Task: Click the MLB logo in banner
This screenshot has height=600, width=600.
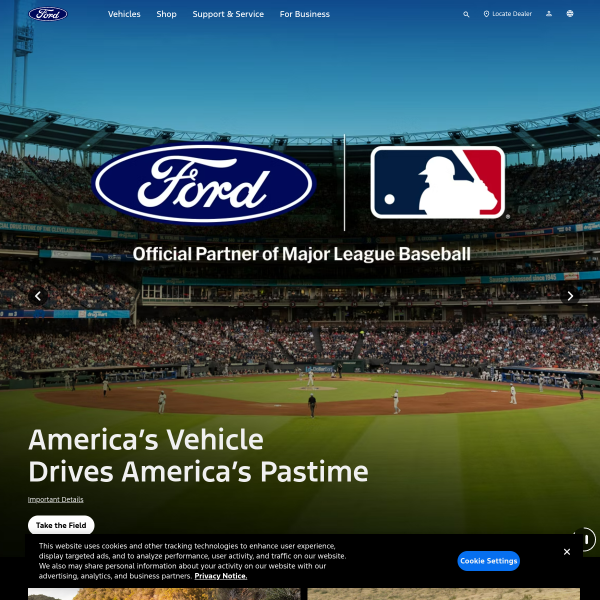Action: tap(438, 183)
